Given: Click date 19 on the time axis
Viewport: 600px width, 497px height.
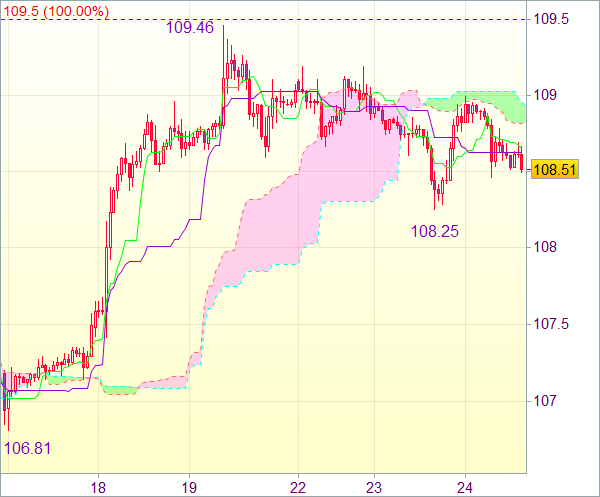Looking at the screenshot, I should coord(189,488).
